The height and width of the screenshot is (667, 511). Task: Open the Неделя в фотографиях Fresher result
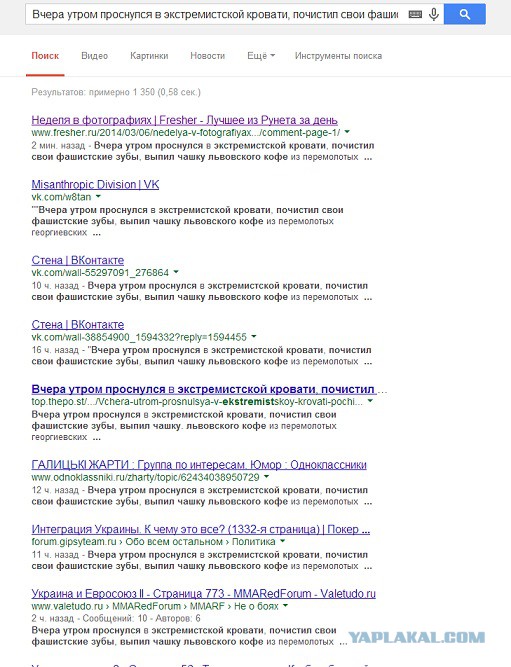[x=184, y=120]
